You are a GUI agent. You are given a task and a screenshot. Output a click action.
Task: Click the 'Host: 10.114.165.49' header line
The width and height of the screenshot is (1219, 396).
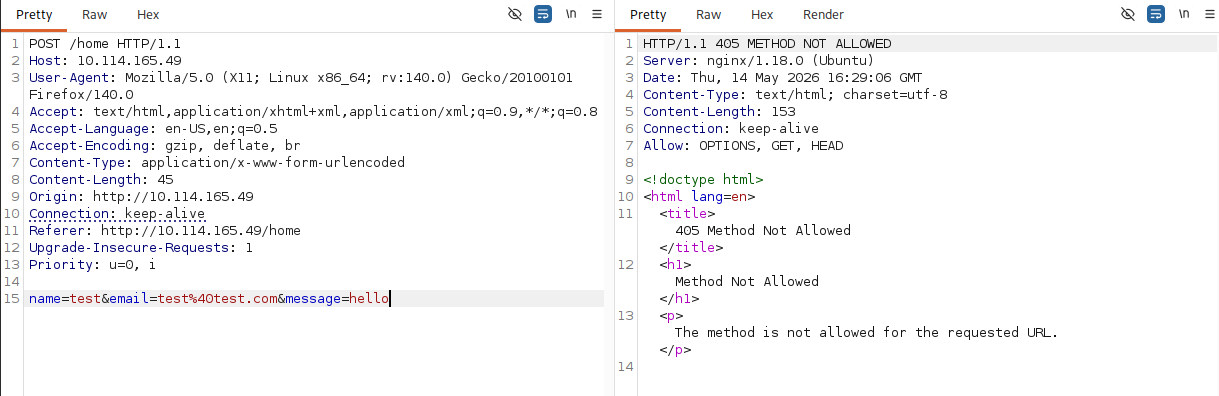pos(105,61)
